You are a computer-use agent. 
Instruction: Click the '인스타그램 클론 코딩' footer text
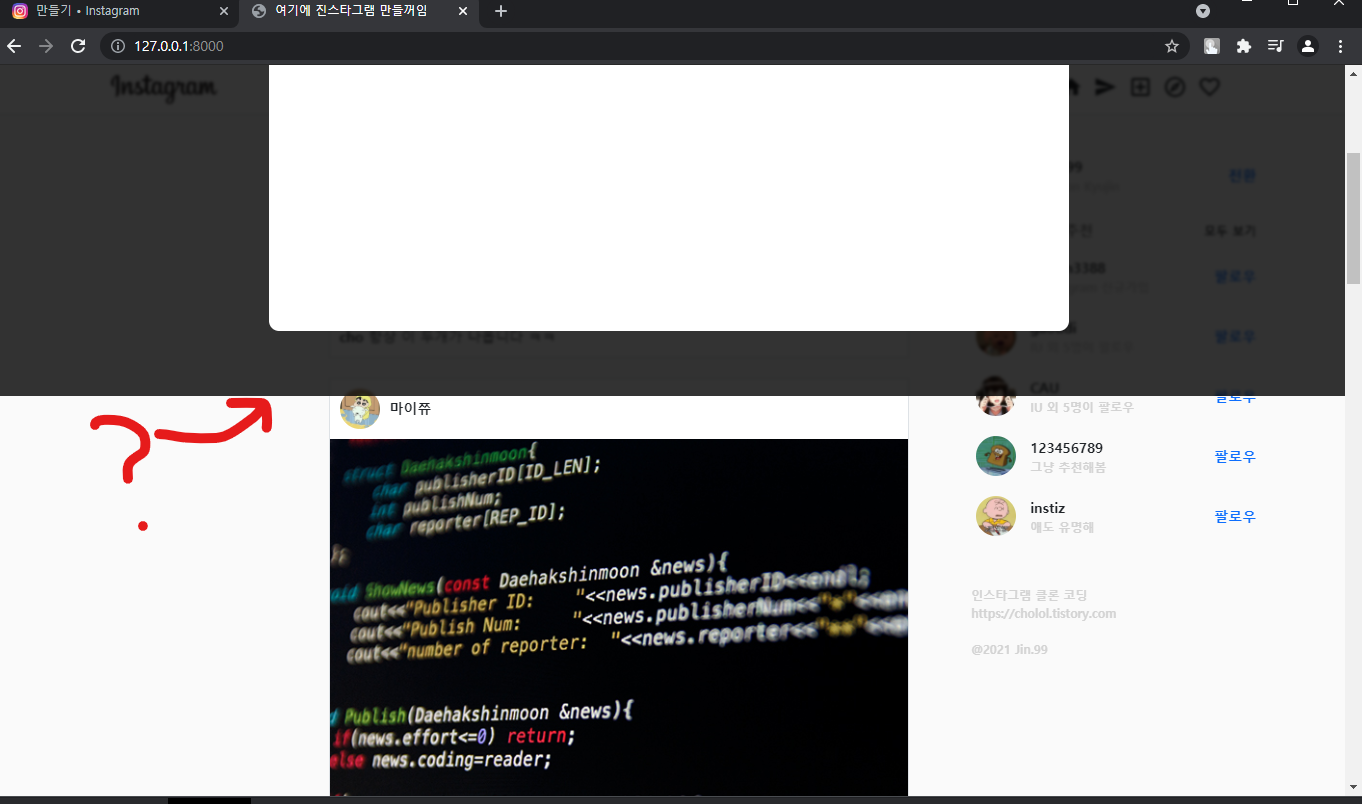click(x=1029, y=595)
